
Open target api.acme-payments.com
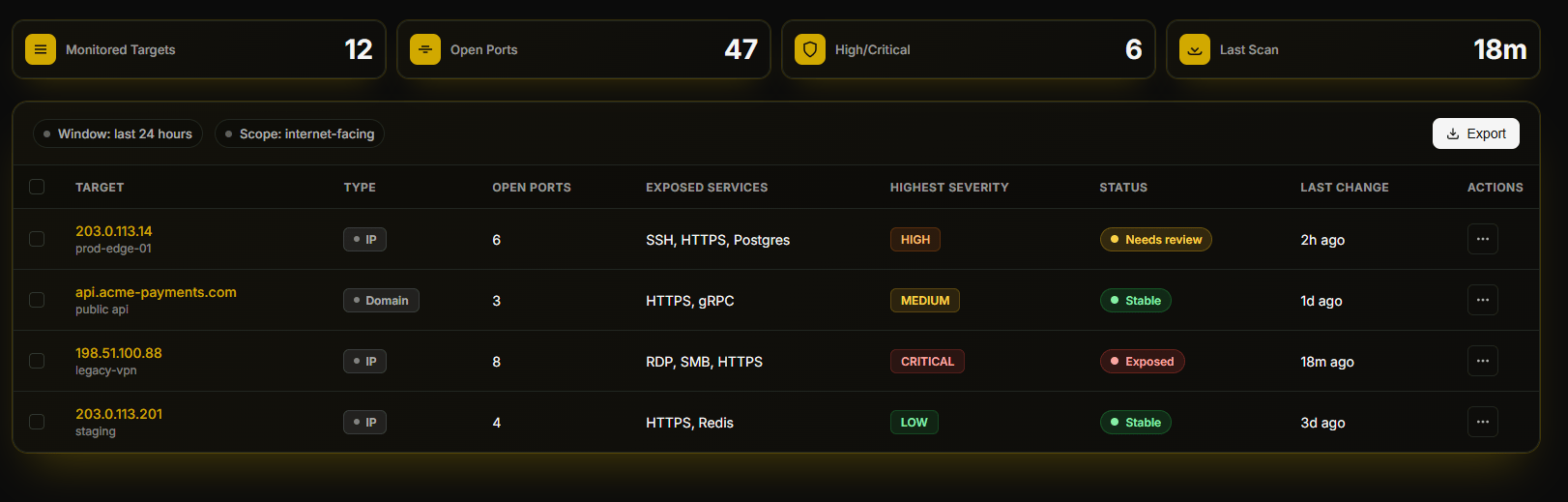[156, 292]
